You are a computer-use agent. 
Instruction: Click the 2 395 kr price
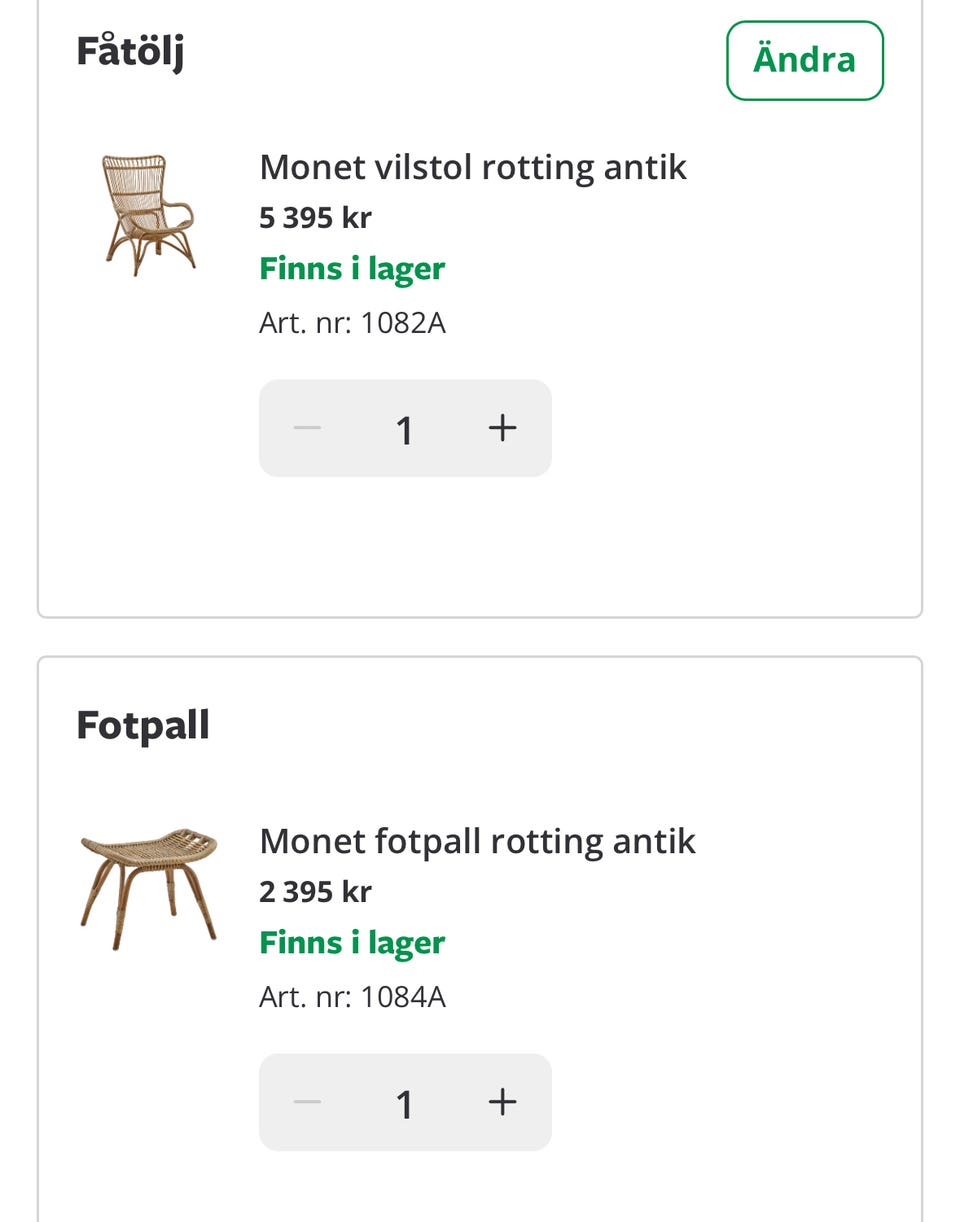pos(315,892)
